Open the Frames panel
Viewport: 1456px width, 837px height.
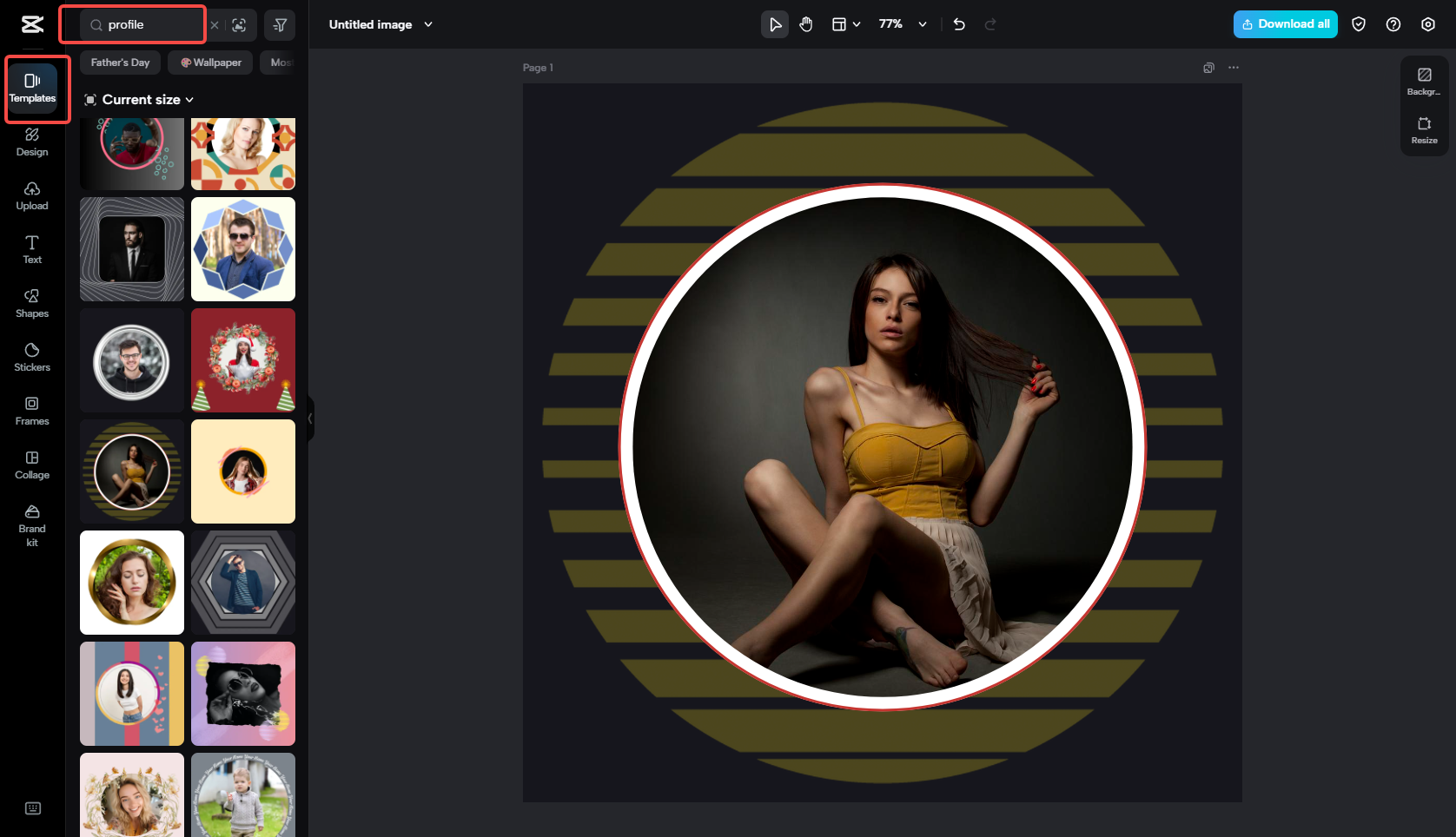pos(31,411)
